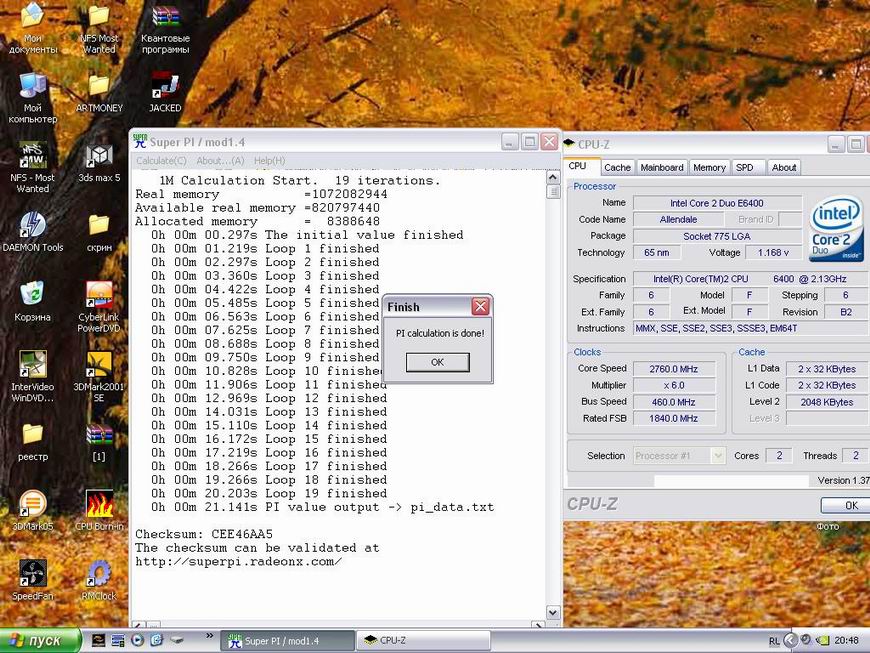
Task: Launch 3DMark05 from the desktop
Action: pyautogui.click(x=32, y=504)
